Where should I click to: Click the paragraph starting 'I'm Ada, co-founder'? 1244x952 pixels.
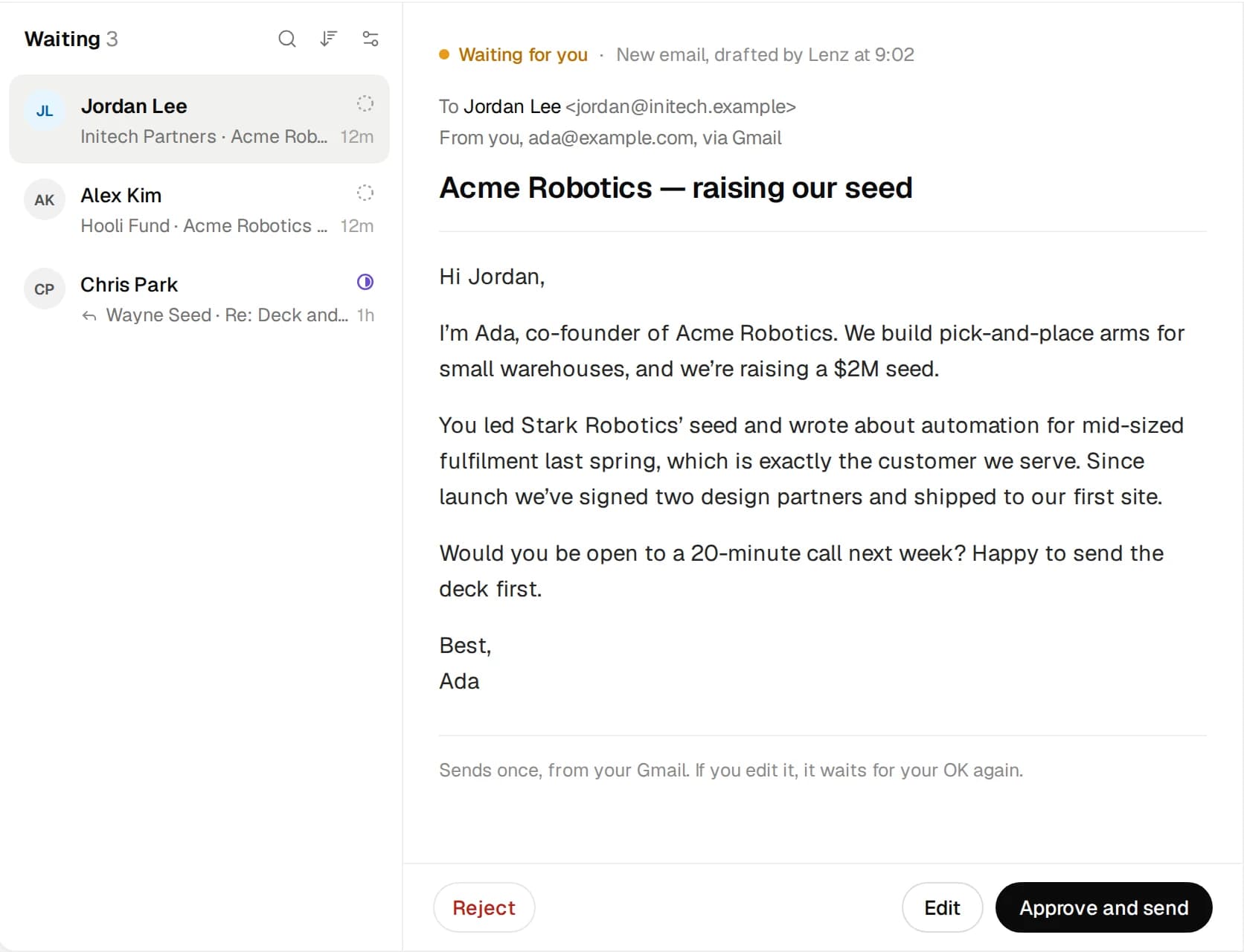point(811,351)
